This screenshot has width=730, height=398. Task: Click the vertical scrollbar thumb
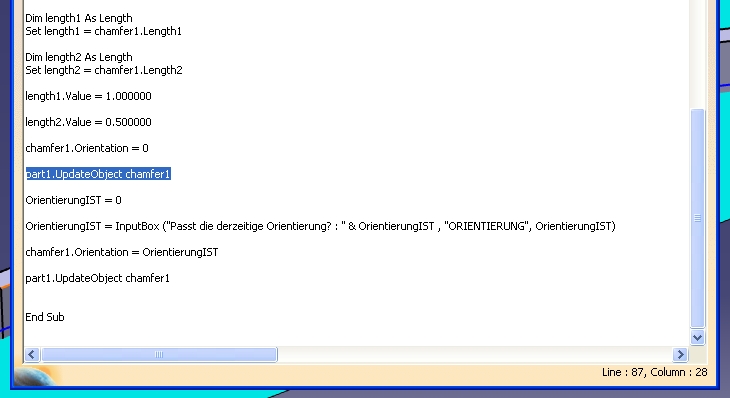point(697,218)
